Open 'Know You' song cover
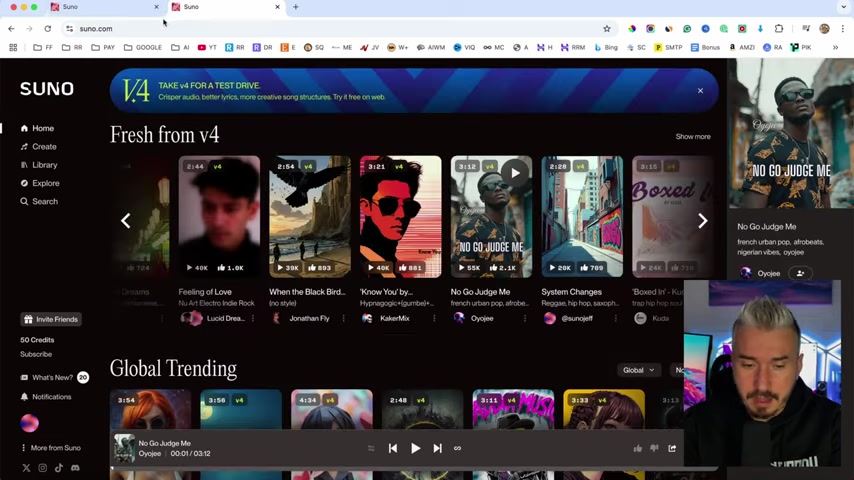Image resolution: width=854 pixels, height=480 pixels. [x=400, y=217]
